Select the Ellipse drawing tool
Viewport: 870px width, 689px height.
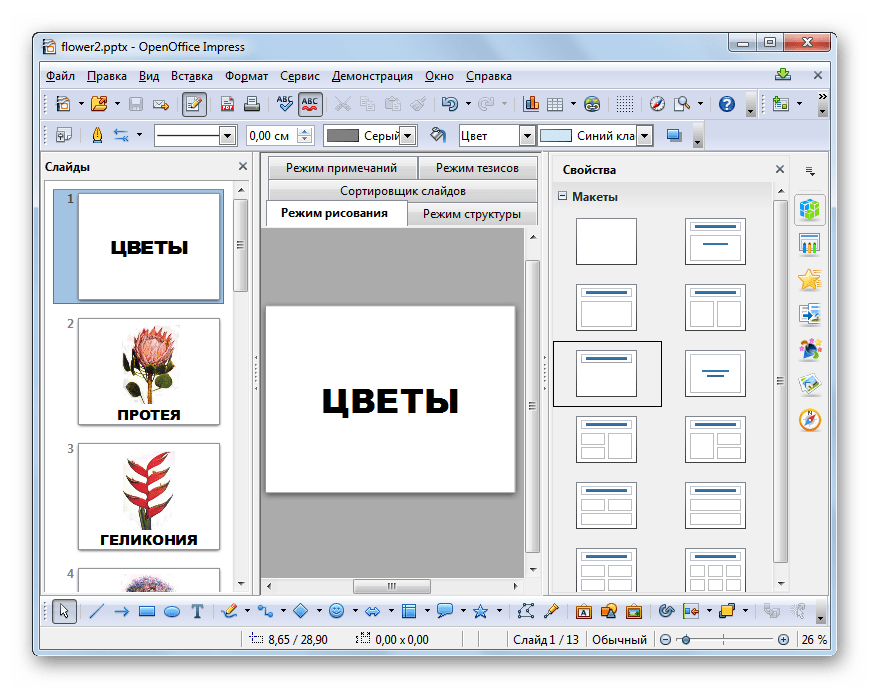coord(172,611)
